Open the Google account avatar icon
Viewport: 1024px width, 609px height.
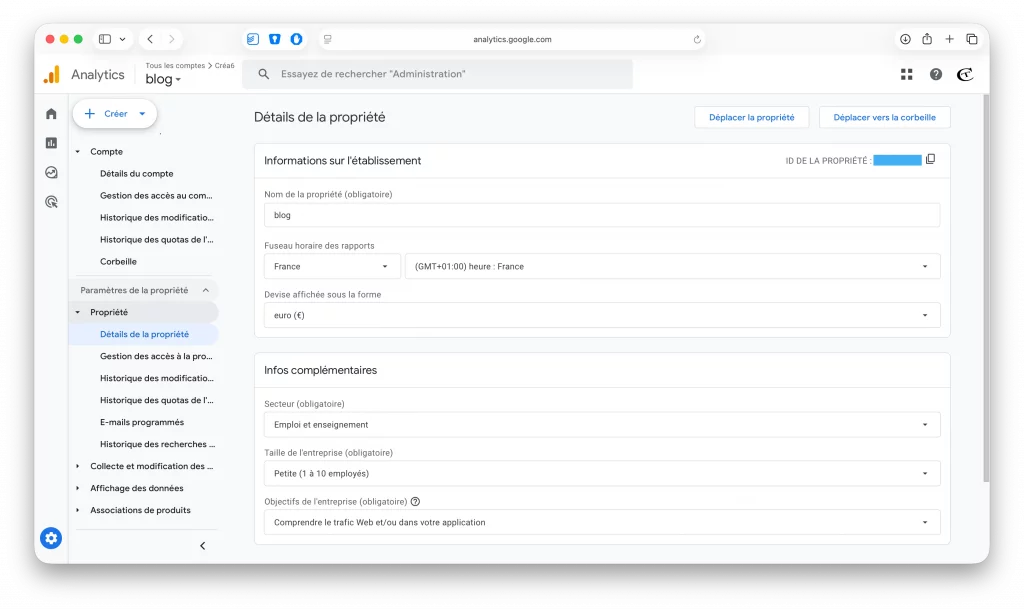pos(964,74)
